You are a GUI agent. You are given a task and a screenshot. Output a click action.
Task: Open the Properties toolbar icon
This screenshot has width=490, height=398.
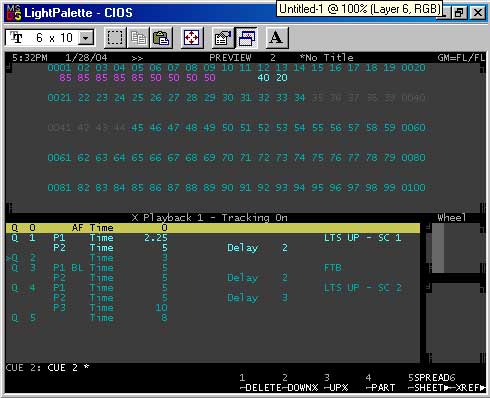[x=223, y=38]
